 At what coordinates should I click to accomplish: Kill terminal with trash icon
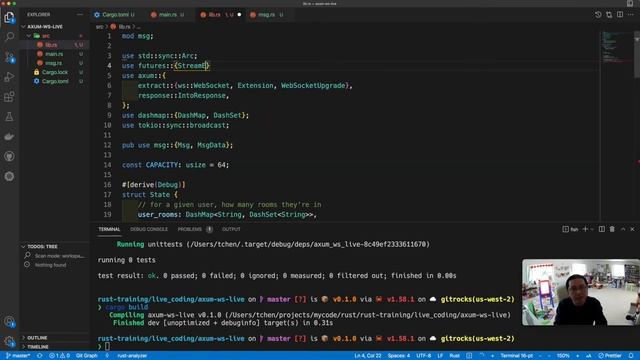click(612, 229)
